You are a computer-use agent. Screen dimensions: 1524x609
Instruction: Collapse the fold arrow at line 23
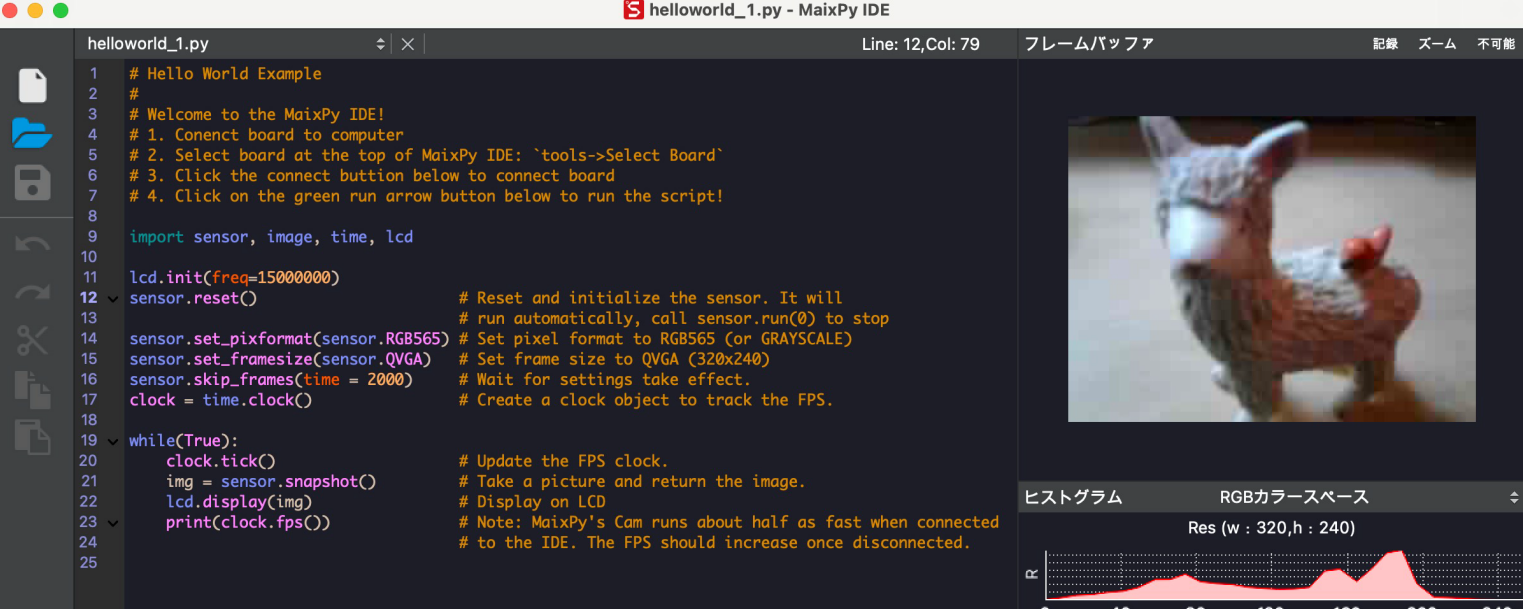[x=112, y=522]
